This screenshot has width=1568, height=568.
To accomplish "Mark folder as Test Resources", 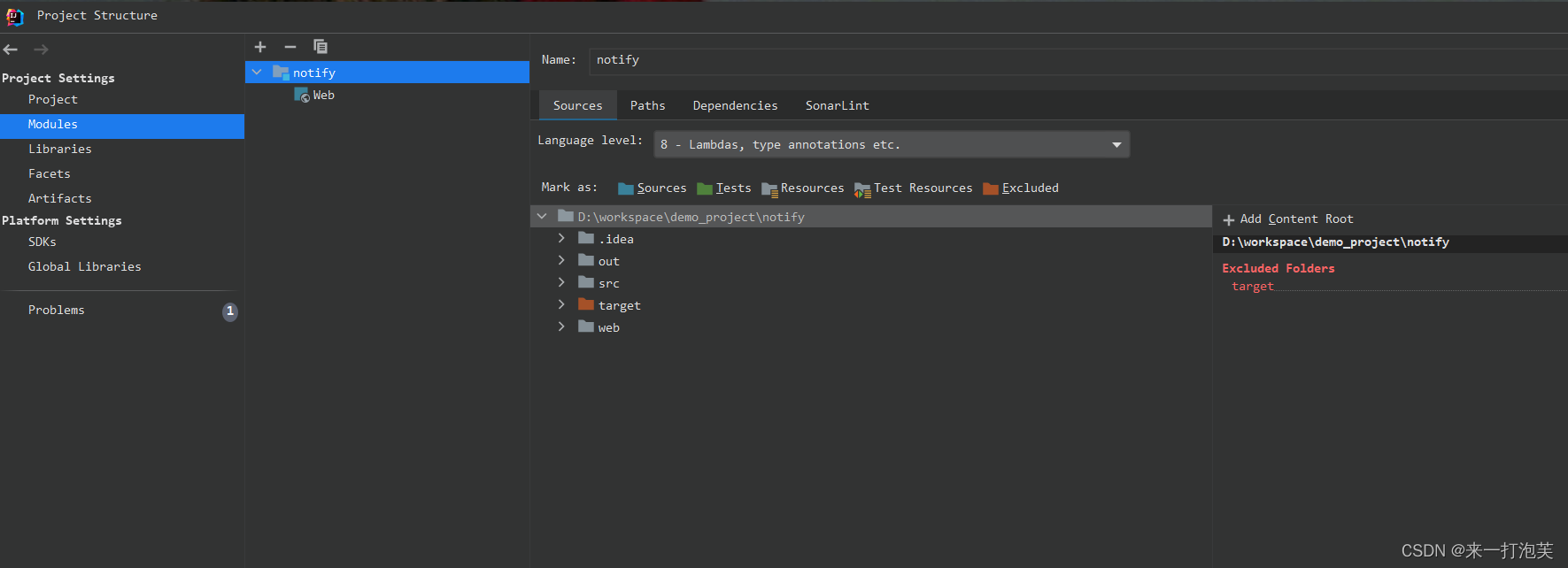I will click(x=914, y=188).
